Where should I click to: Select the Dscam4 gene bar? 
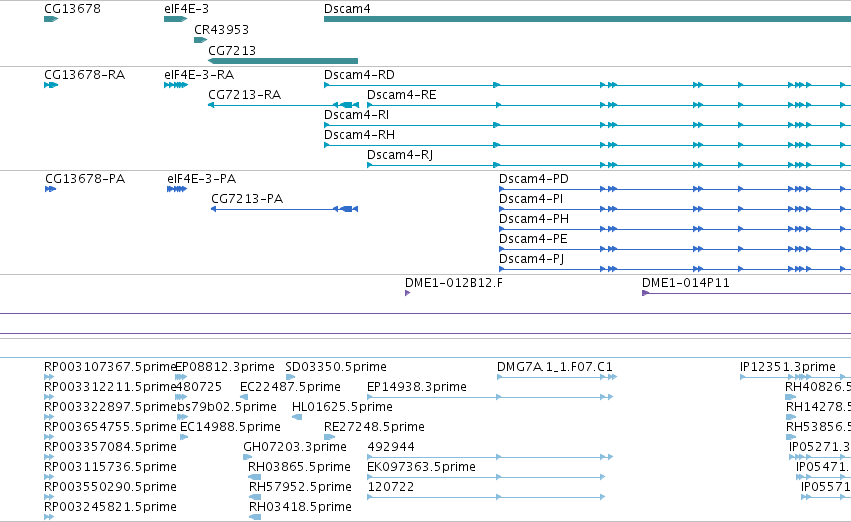pos(587,19)
